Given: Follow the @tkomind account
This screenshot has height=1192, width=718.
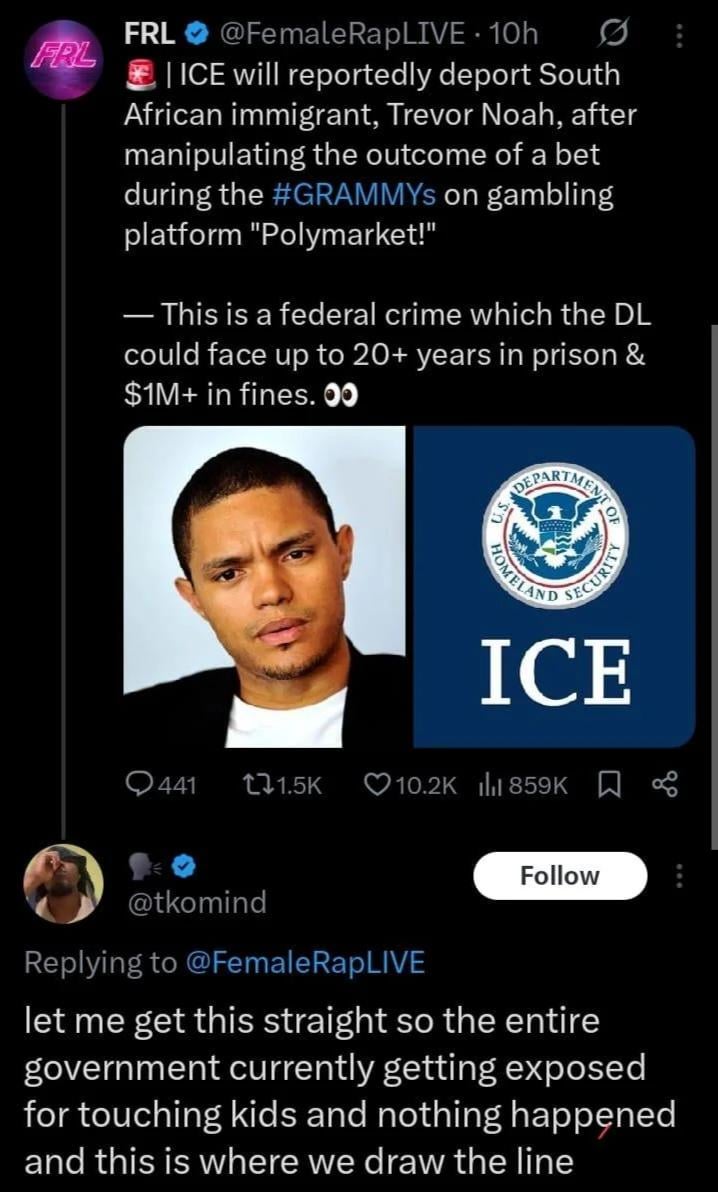Looking at the screenshot, I should tap(560, 876).
